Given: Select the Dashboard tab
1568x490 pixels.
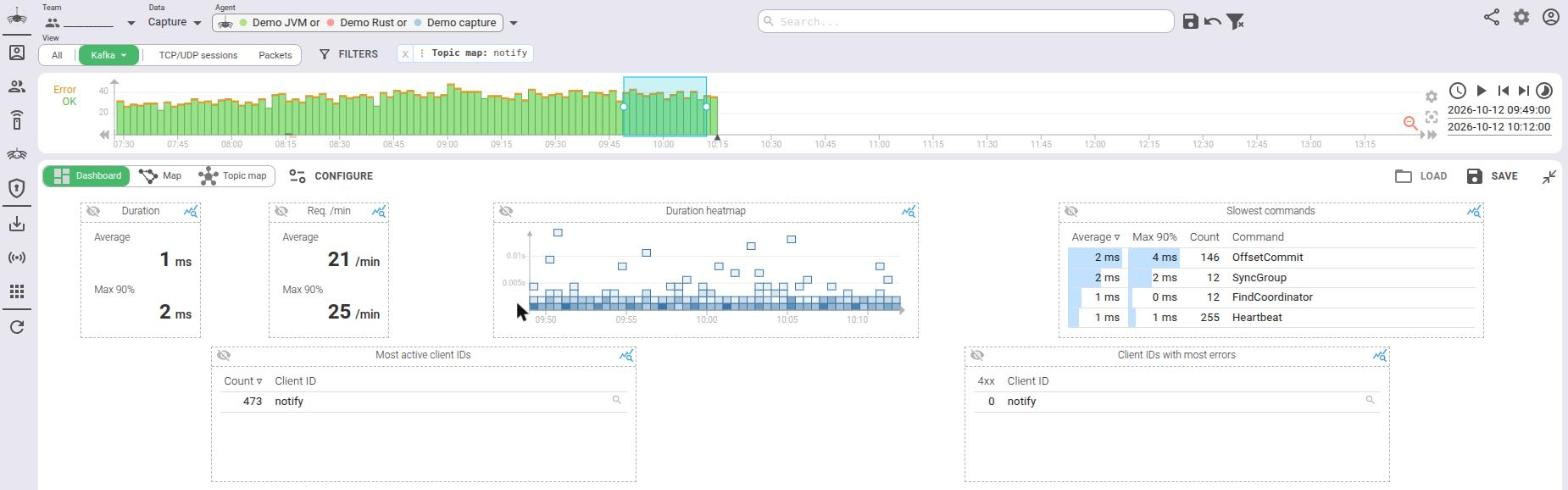Looking at the screenshot, I should [87, 176].
